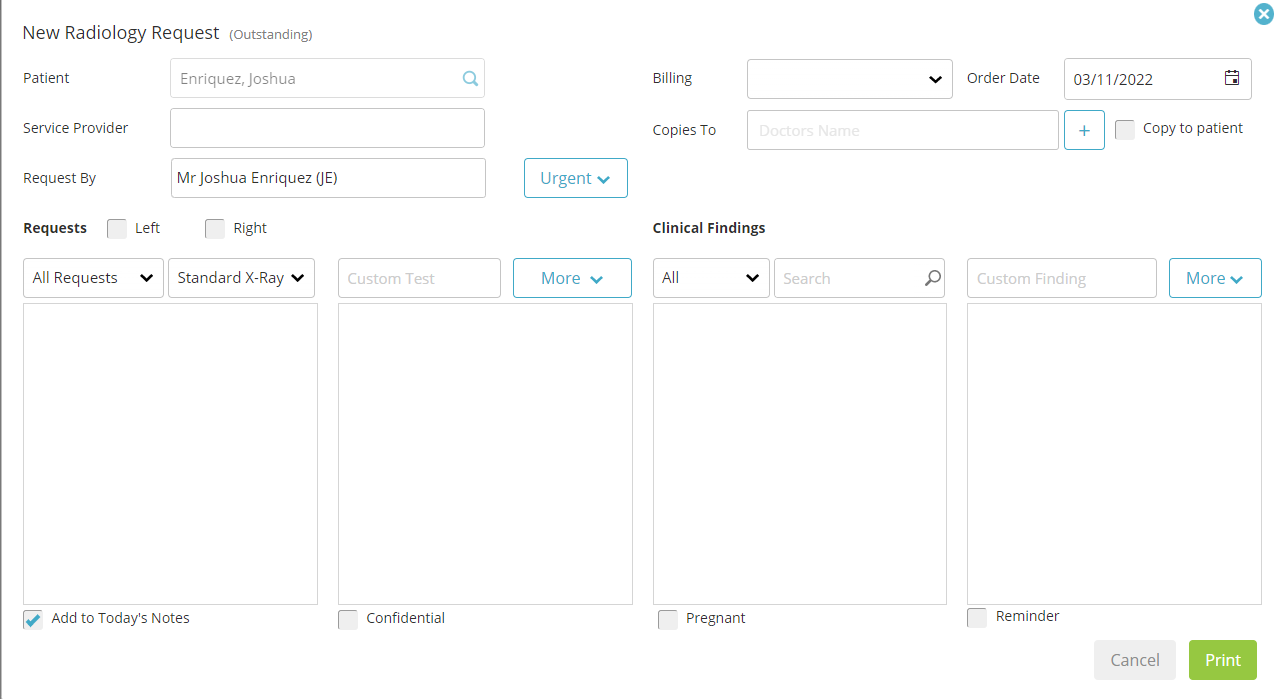Click the Clinical Findings search magnifier icon
The height and width of the screenshot is (699, 1279).
click(x=932, y=278)
